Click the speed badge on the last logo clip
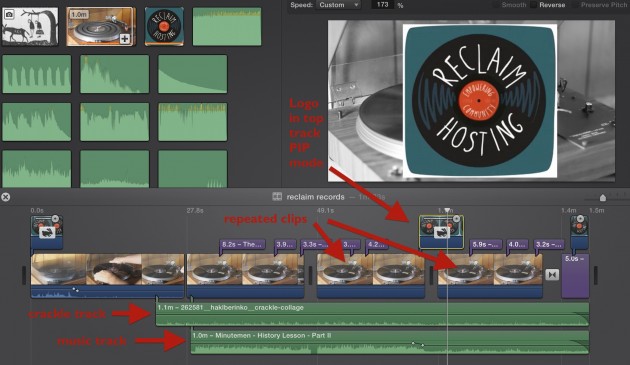 [x=580, y=219]
